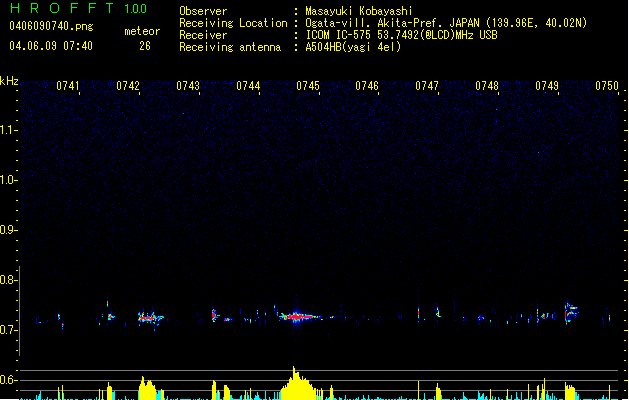
Task: Click the date stamp 04.06.09 07:40
Action: click(x=51, y=46)
